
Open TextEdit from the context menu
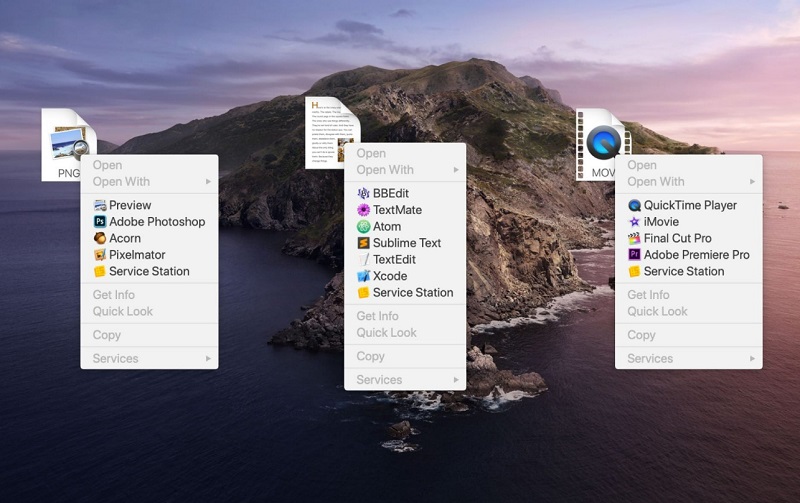(x=396, y=259)
